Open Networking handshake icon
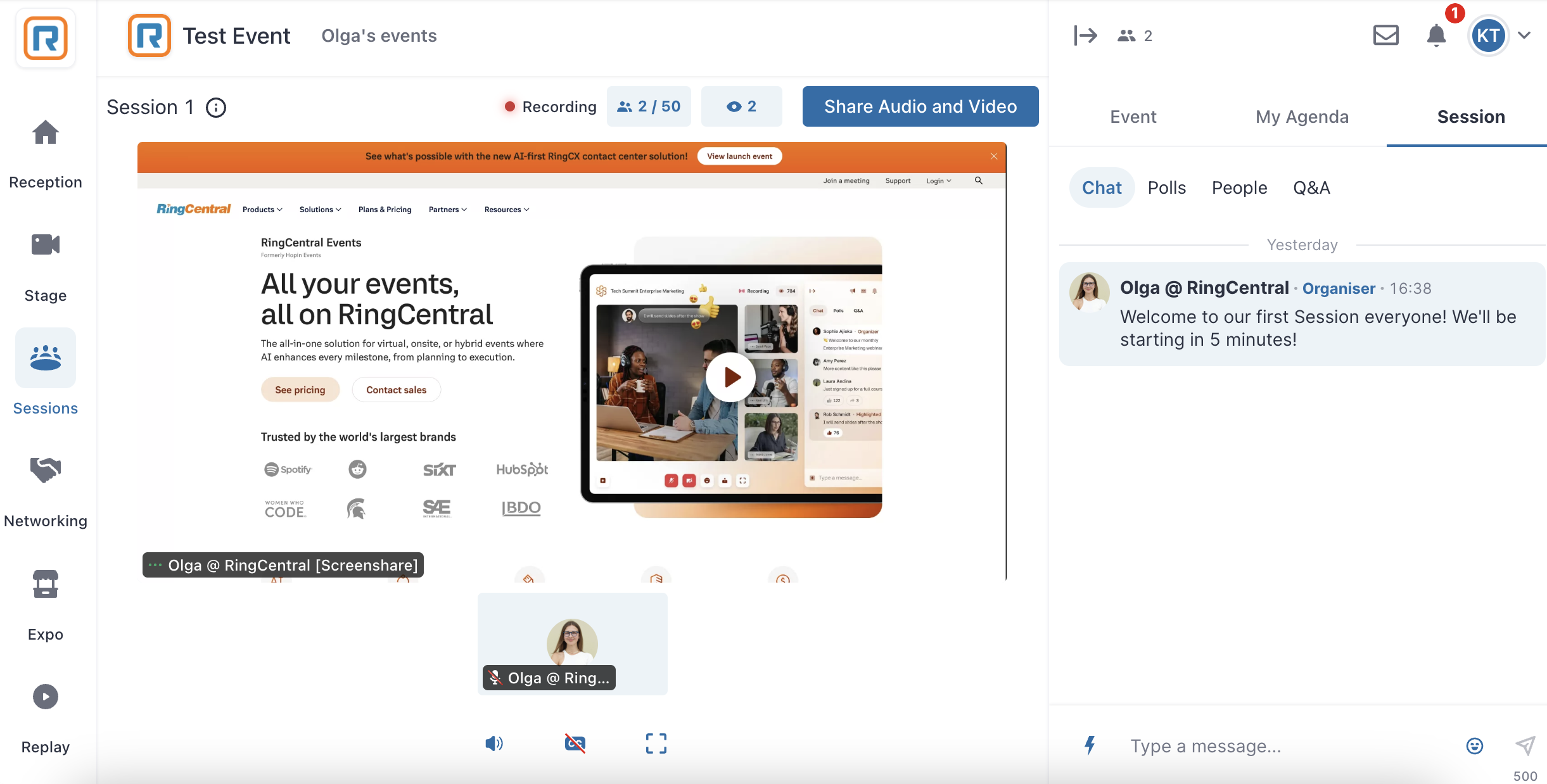This screenshot has height=784, width=1547. point(46,470)
